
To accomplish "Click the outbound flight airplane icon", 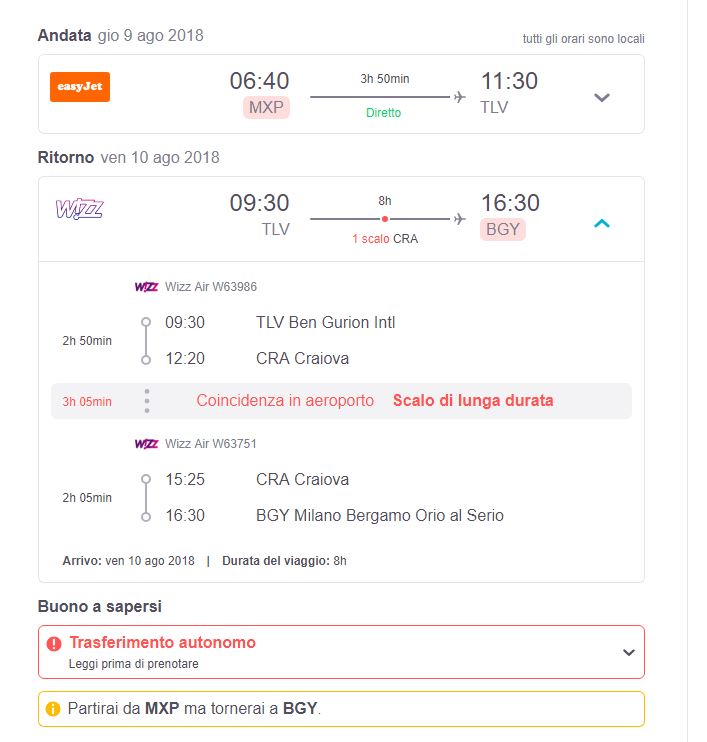I will coord(460,97).
